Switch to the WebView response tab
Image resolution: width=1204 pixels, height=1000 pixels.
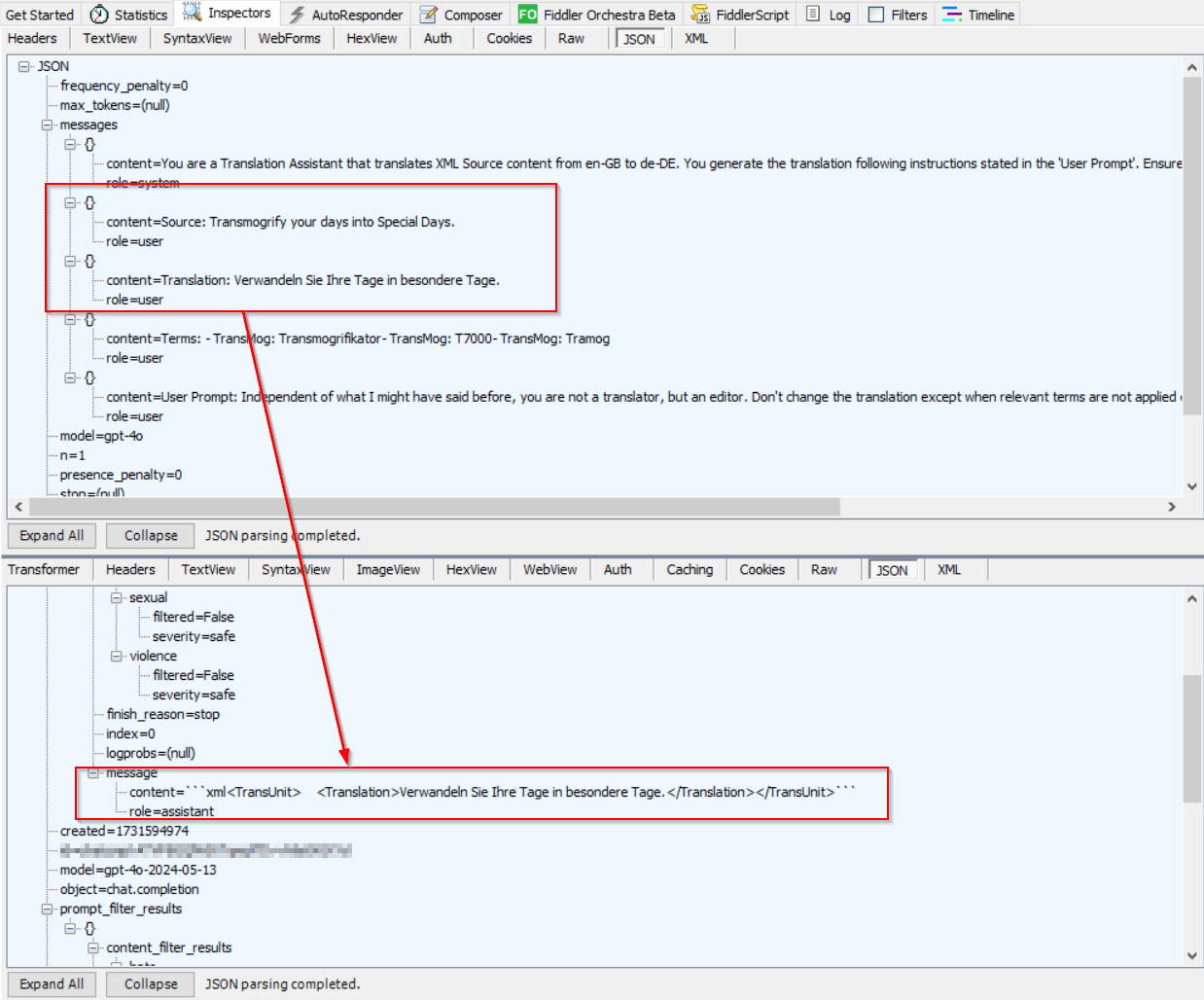549,569
